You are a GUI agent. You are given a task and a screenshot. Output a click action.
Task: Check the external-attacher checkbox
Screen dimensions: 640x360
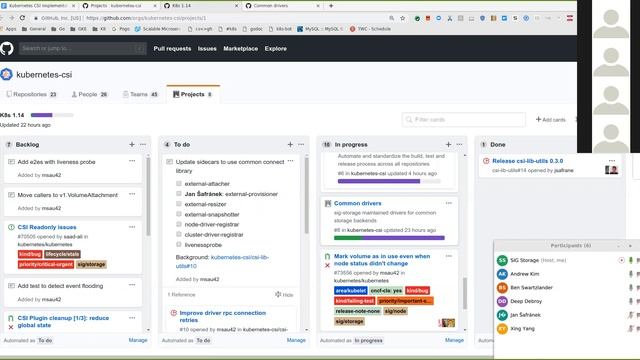click(178, 184)
